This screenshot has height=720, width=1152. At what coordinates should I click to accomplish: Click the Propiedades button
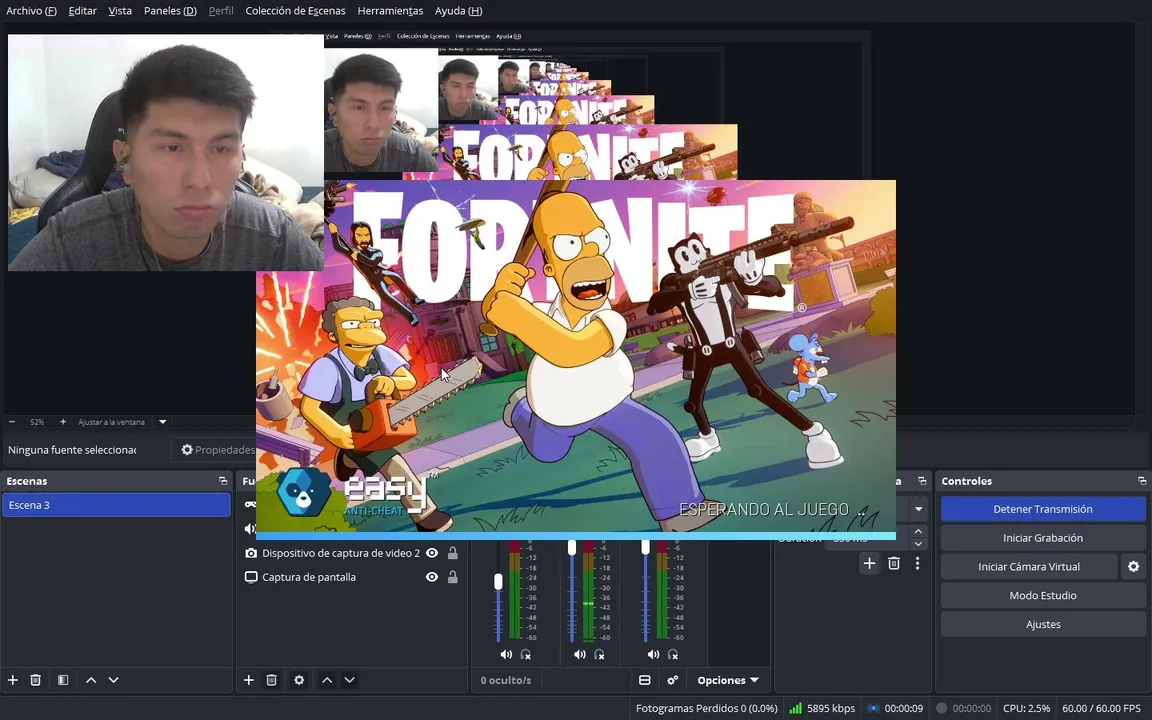[215, 450]
